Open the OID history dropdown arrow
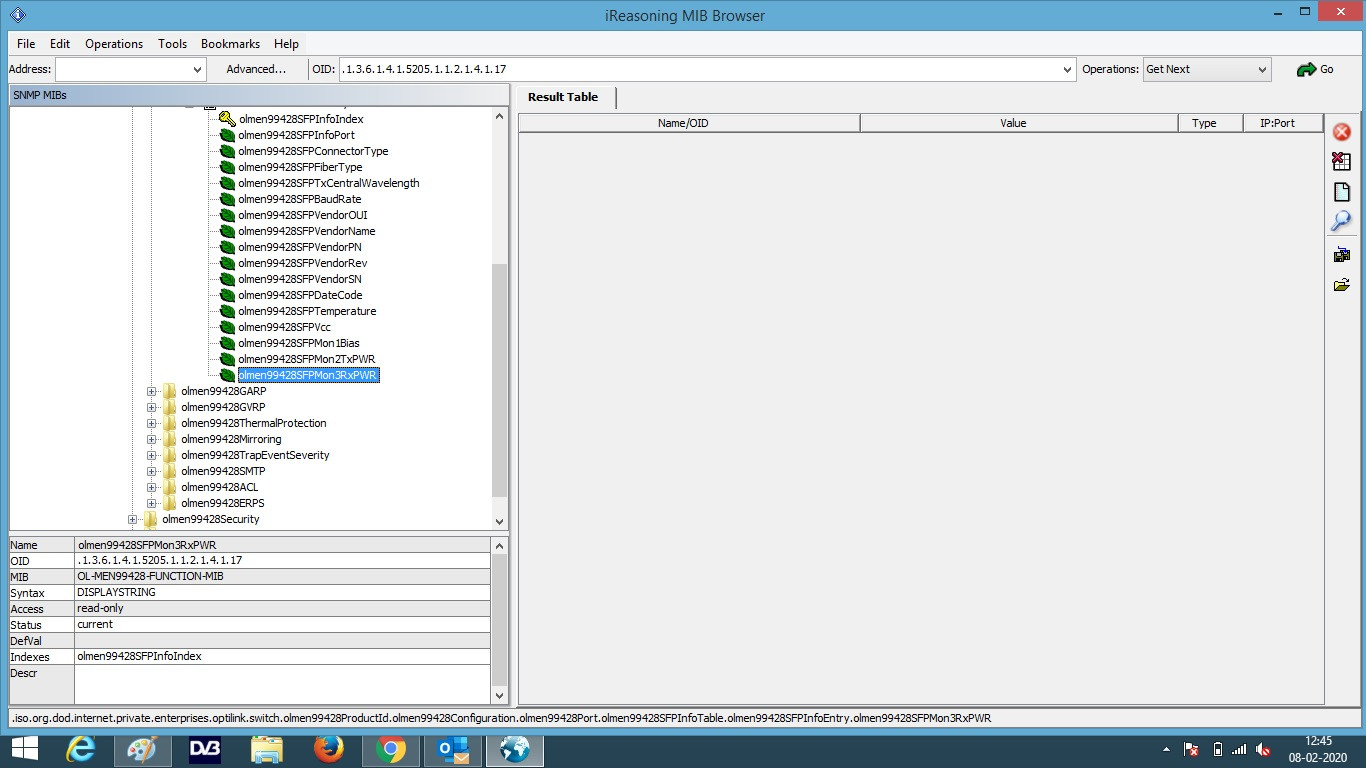 pyautogui.click(x=1067, y=70)
